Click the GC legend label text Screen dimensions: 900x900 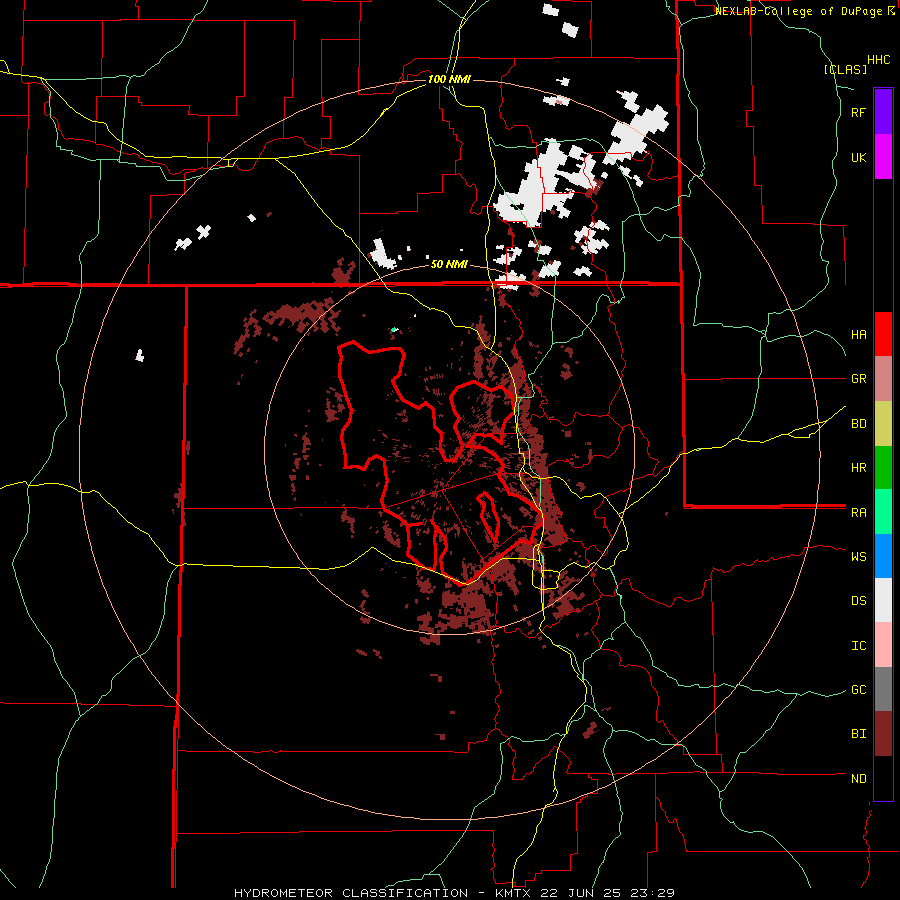point(859,690)
